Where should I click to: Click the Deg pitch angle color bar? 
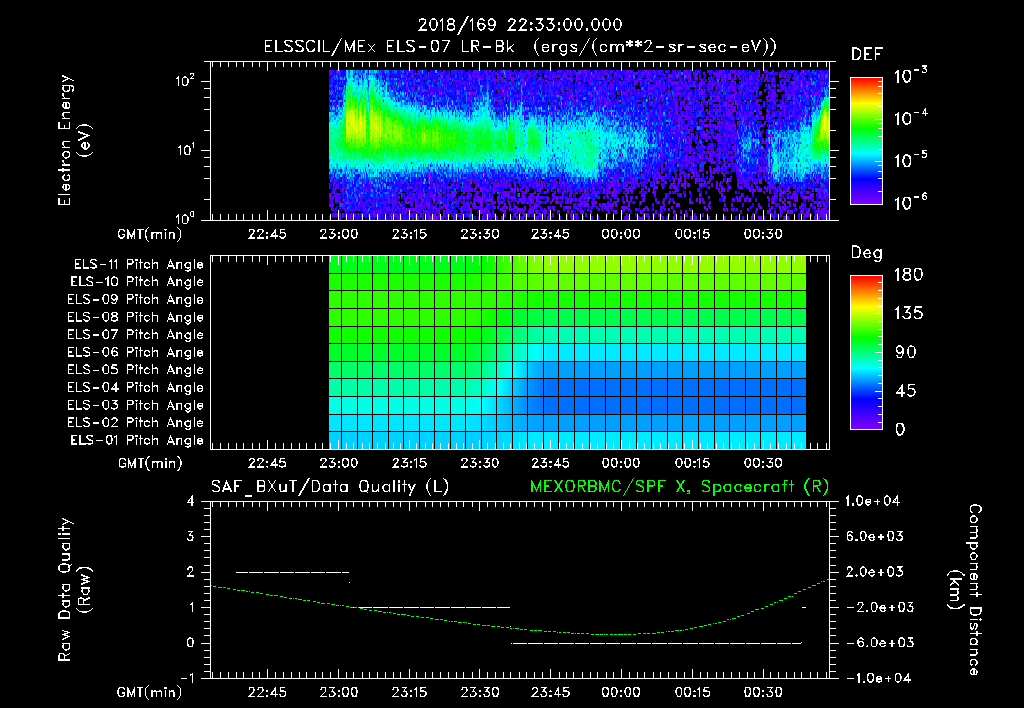[866, 352]
